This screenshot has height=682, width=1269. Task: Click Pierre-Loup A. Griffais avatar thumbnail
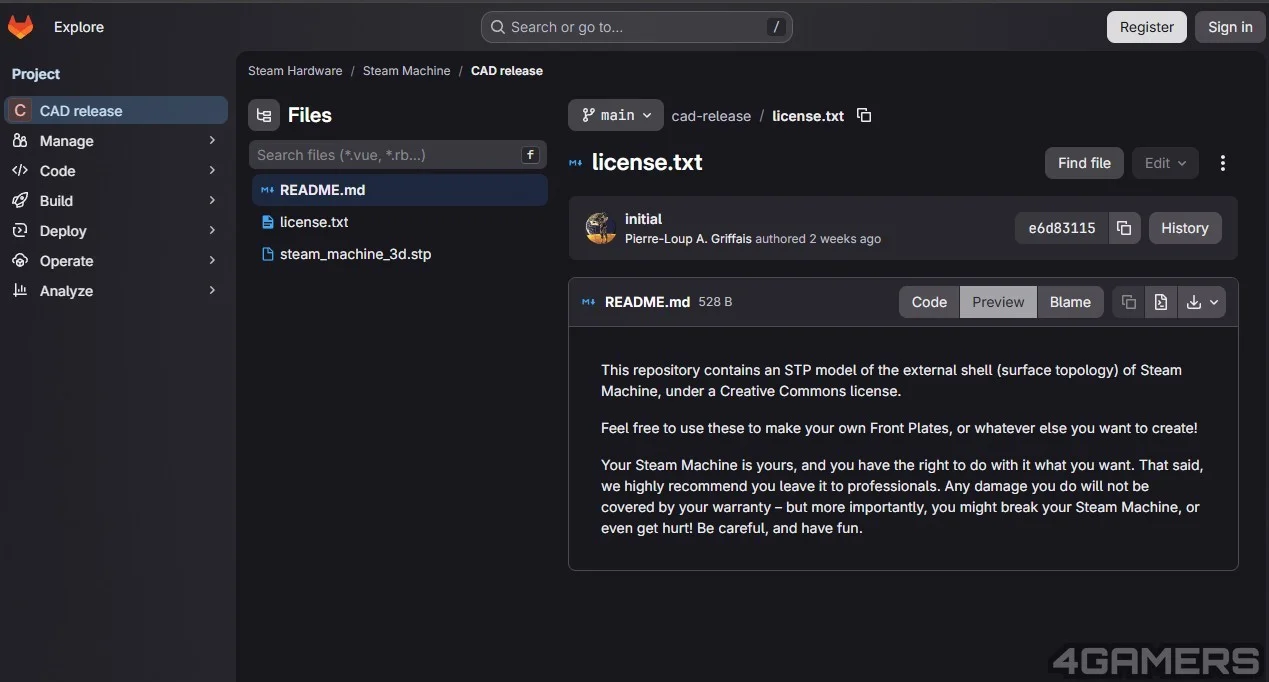[x=601, y=228]
